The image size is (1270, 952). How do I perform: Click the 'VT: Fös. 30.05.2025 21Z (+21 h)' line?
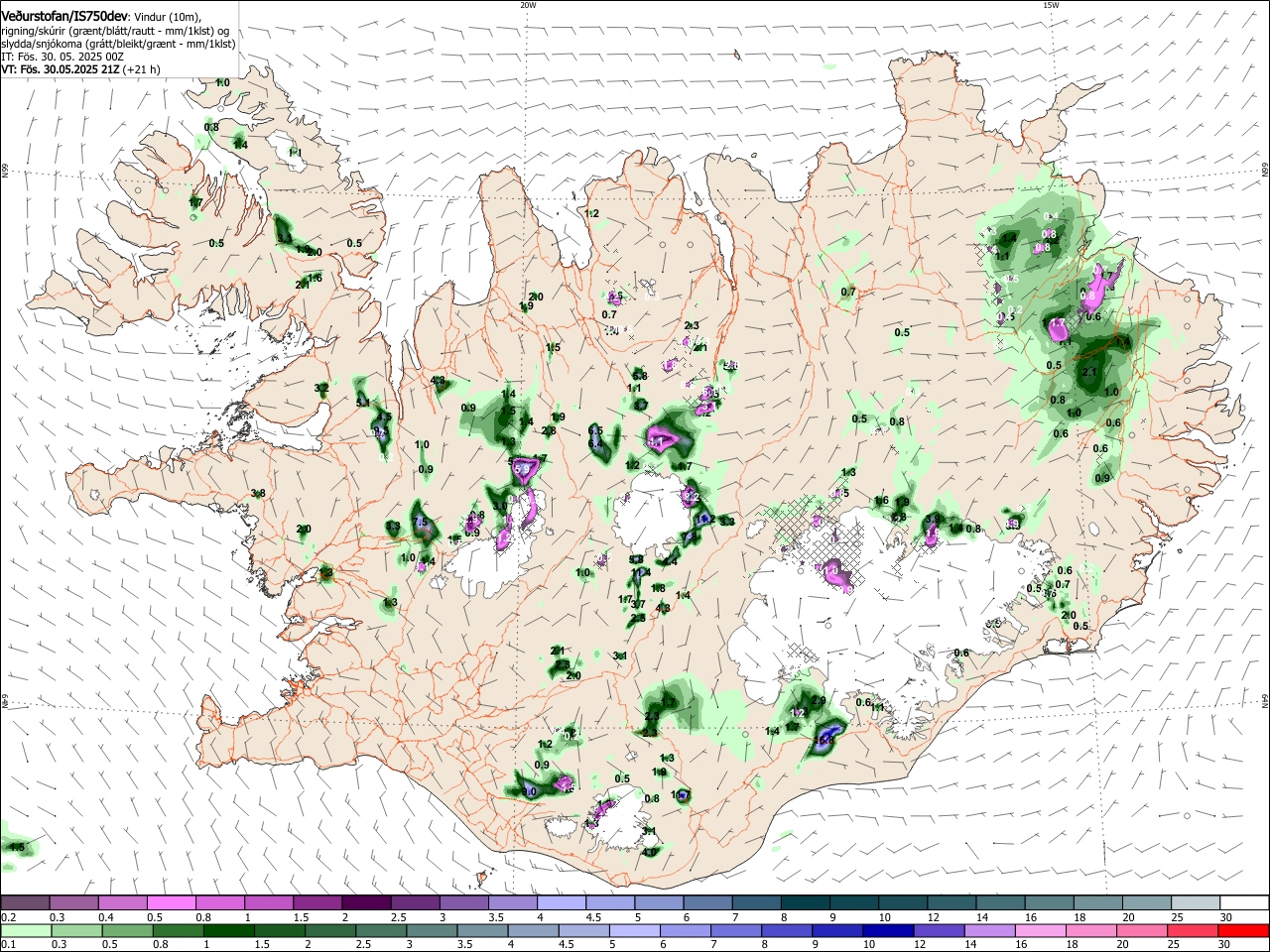point(80,70)
